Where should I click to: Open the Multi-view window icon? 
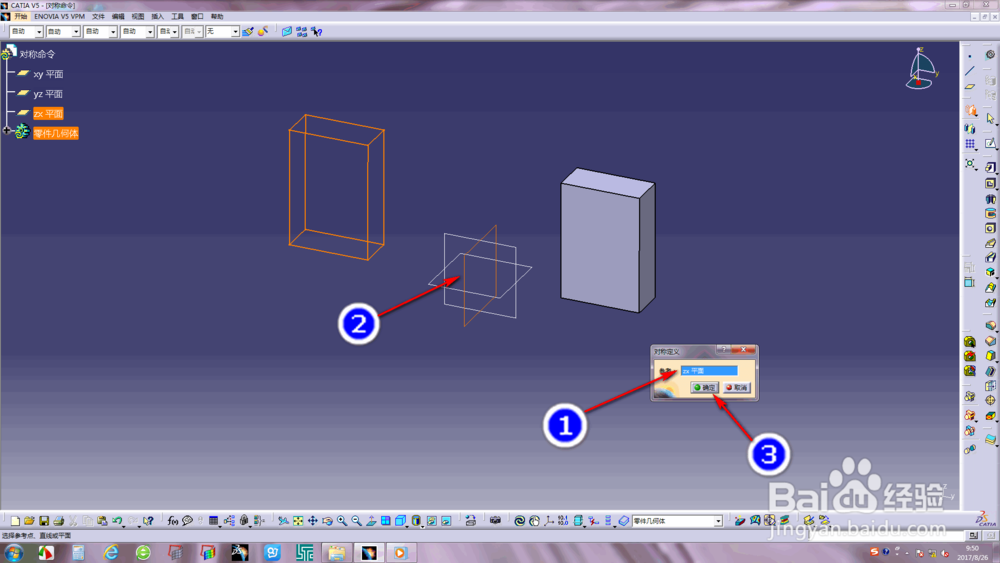click(386, 521)
